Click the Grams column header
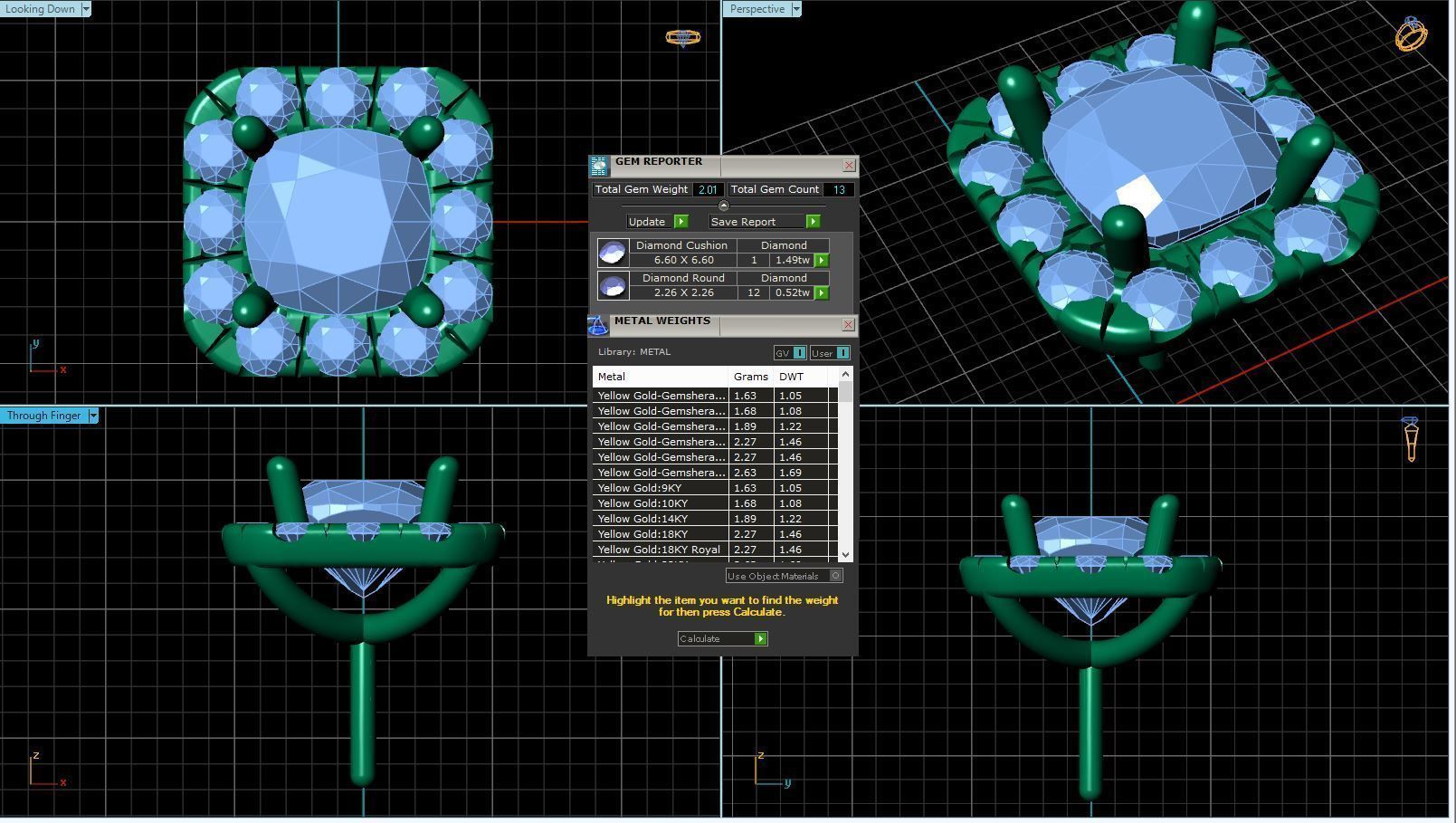The width and height of the screenshot is (1456, 823). coord(751,377)
